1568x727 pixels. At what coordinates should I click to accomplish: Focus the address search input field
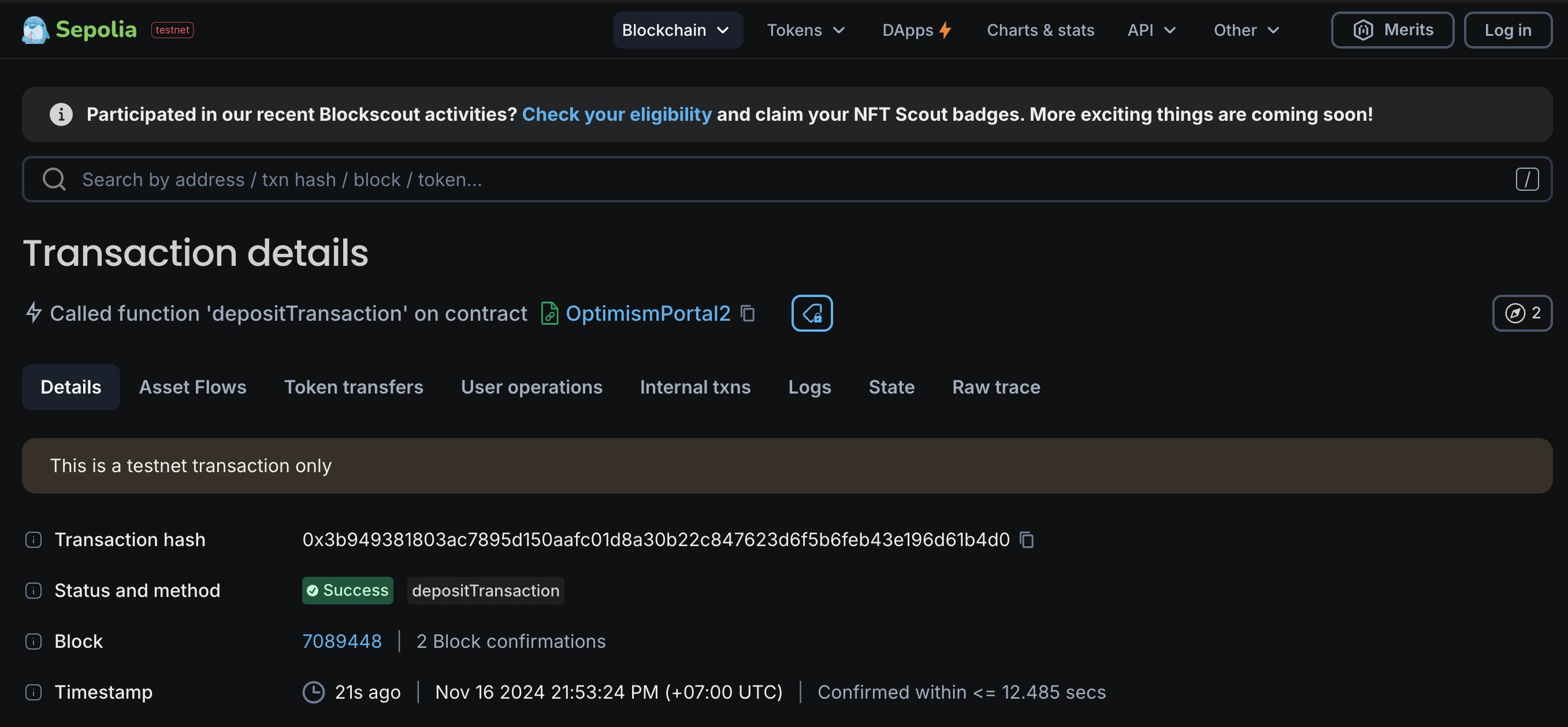(x=786, y=179)
